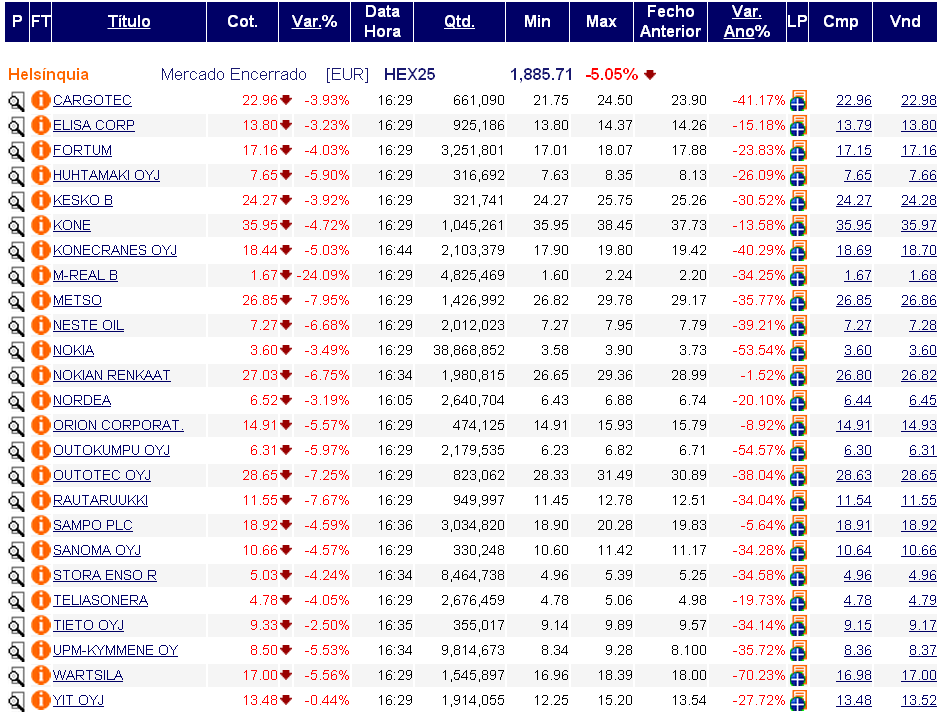Click the LP add icon for SANOMA OYJ

799,550
